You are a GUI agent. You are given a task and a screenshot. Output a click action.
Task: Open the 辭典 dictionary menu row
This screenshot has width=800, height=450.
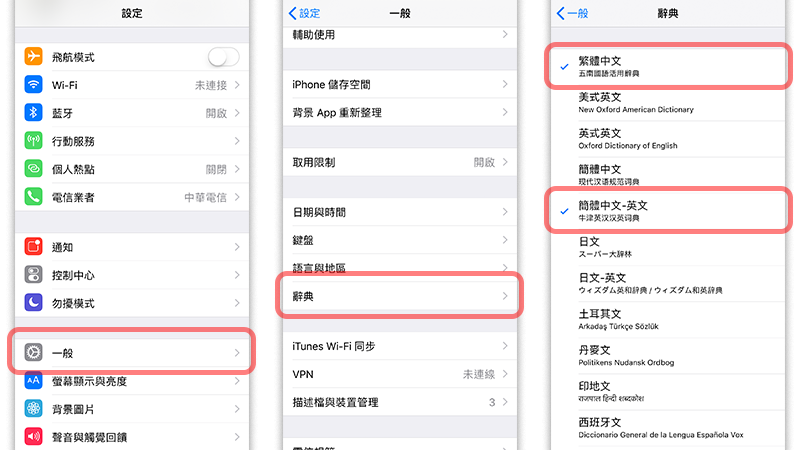400,296
